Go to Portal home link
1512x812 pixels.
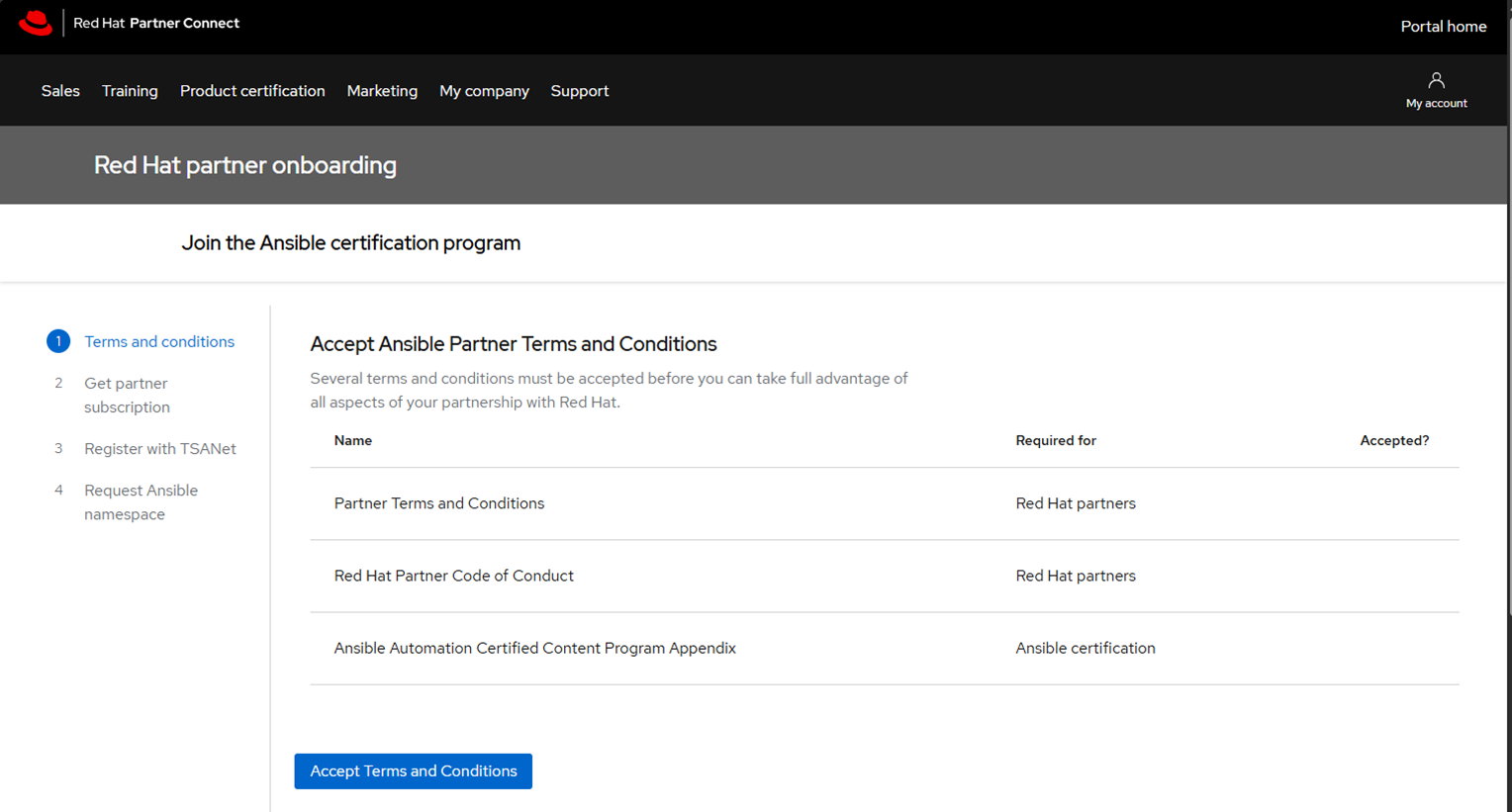[x=1443, y=27]
